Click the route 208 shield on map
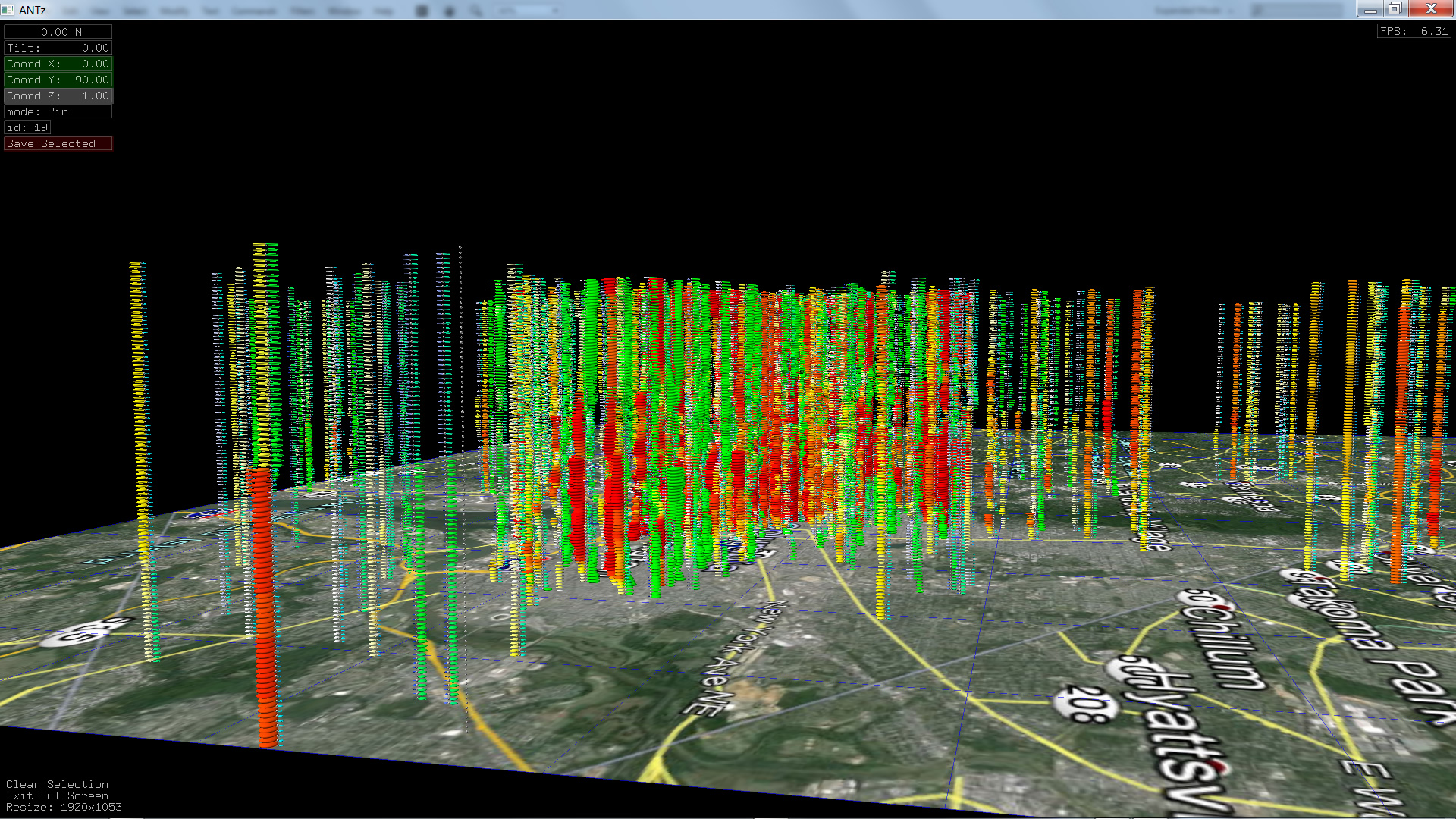This screenshot has height=819, width=1456. (1084, 704)
